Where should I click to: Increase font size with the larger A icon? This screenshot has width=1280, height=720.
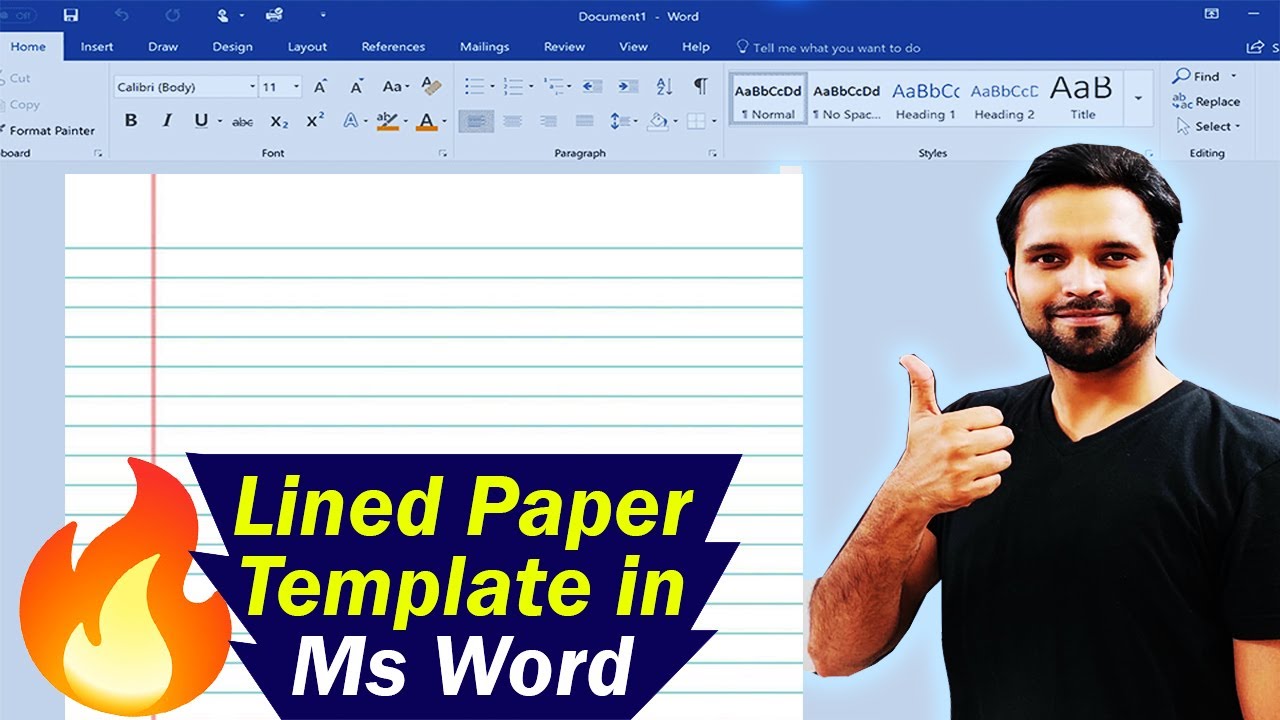pos(320,87)
